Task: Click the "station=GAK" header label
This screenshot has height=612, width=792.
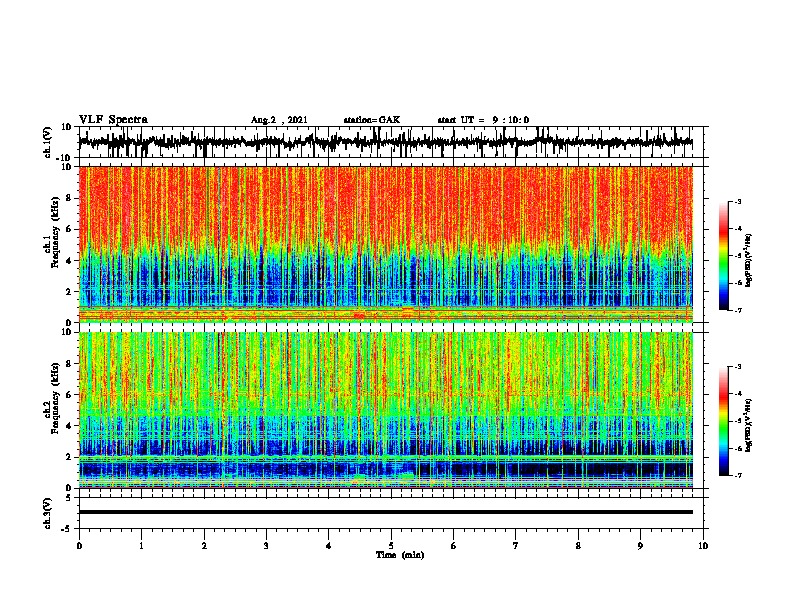Action: coord(372,120)
